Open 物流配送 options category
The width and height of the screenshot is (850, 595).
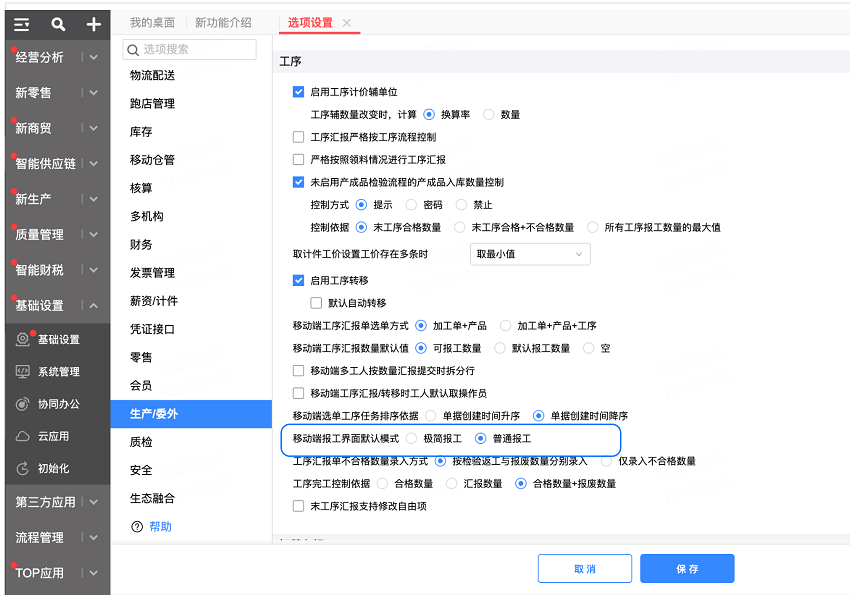tap(152, 75)
